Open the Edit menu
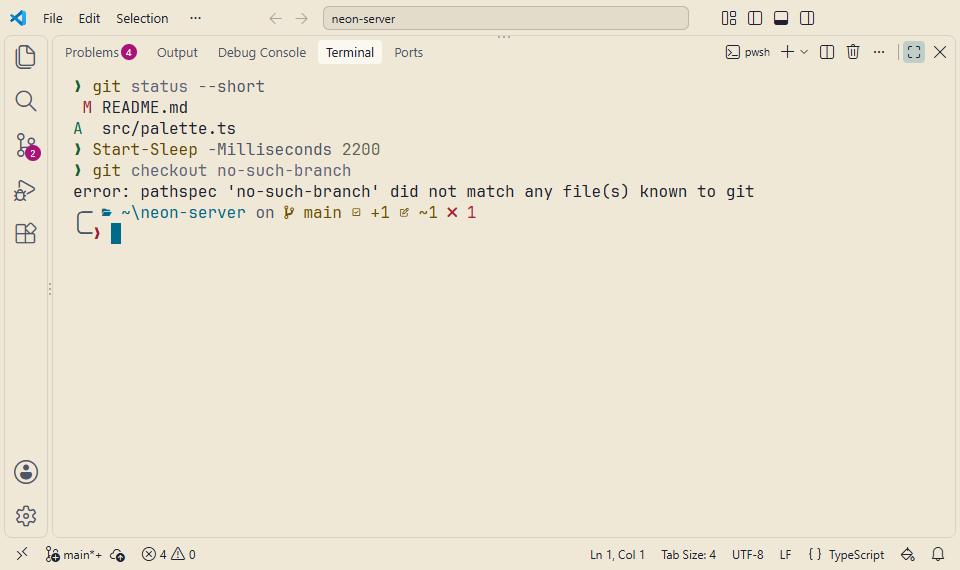960x570 pixels. pyautogui.click(x=89, y=18)
